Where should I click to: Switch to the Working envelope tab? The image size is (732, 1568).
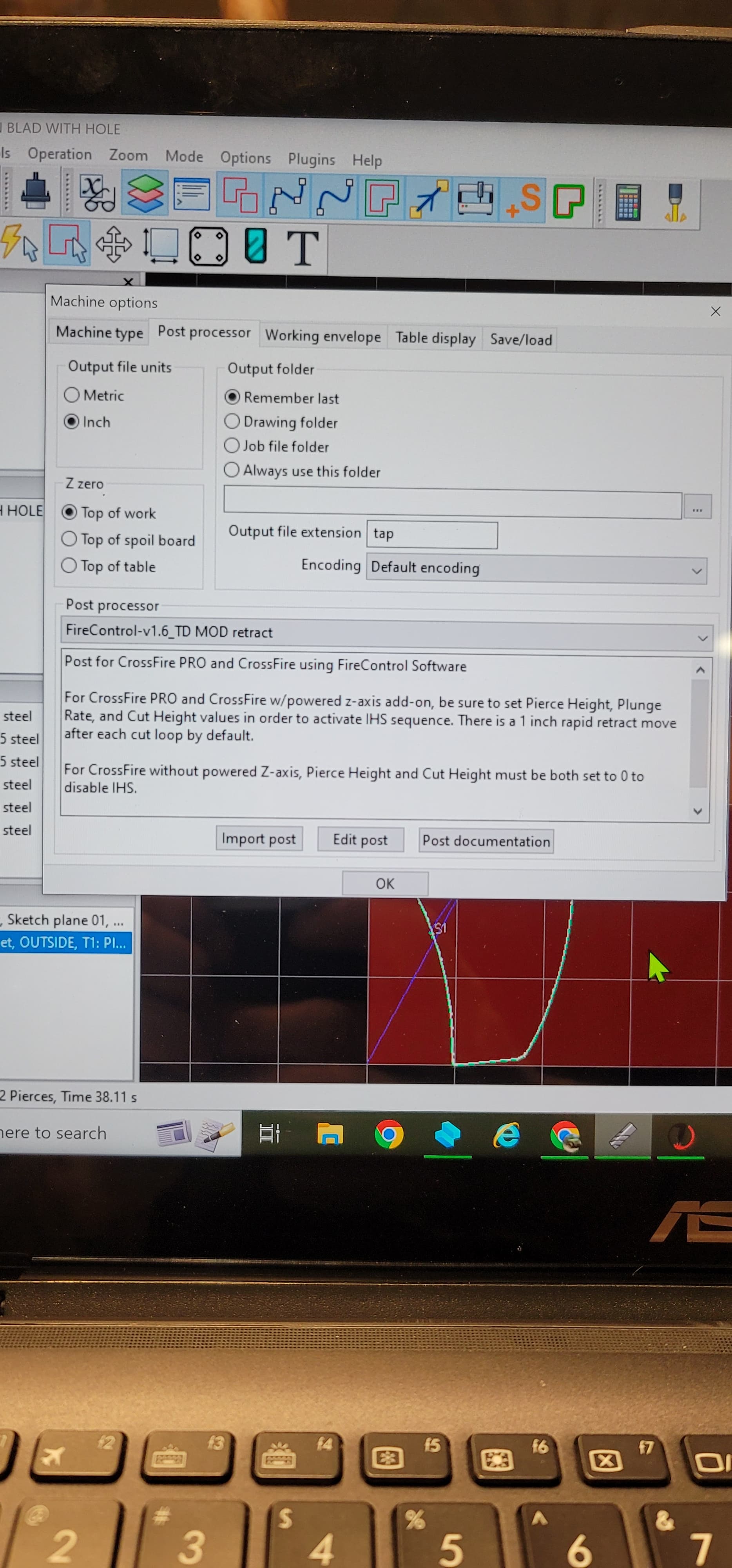click(x=323, y=336)
